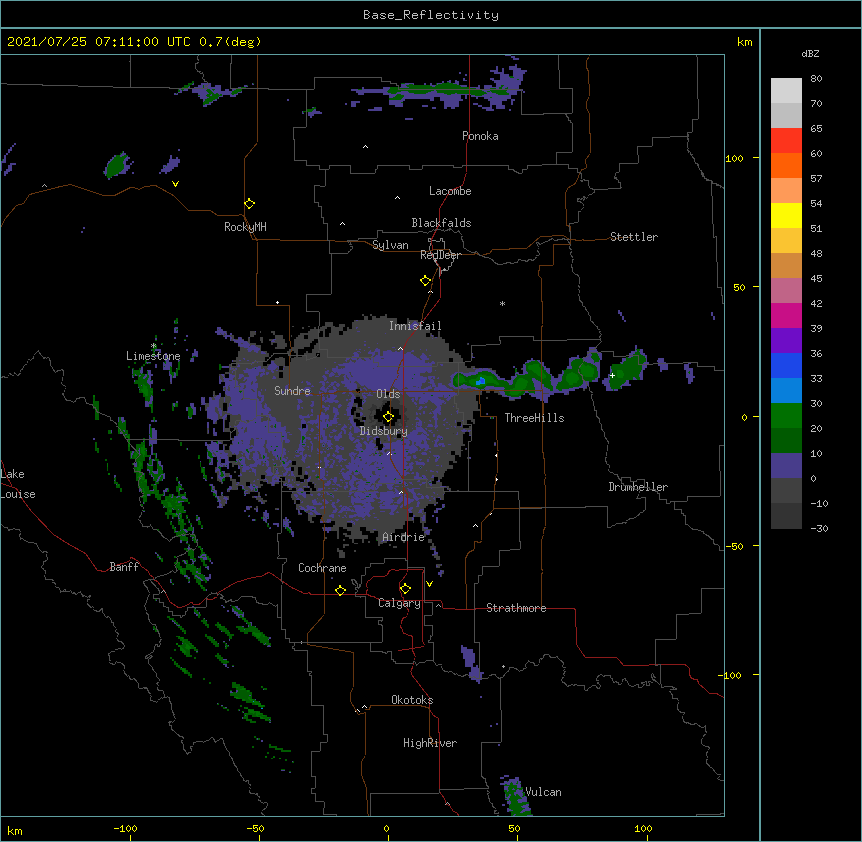Click the HighRiver city label
Screen dimensions: 862x842
[430, 743]
